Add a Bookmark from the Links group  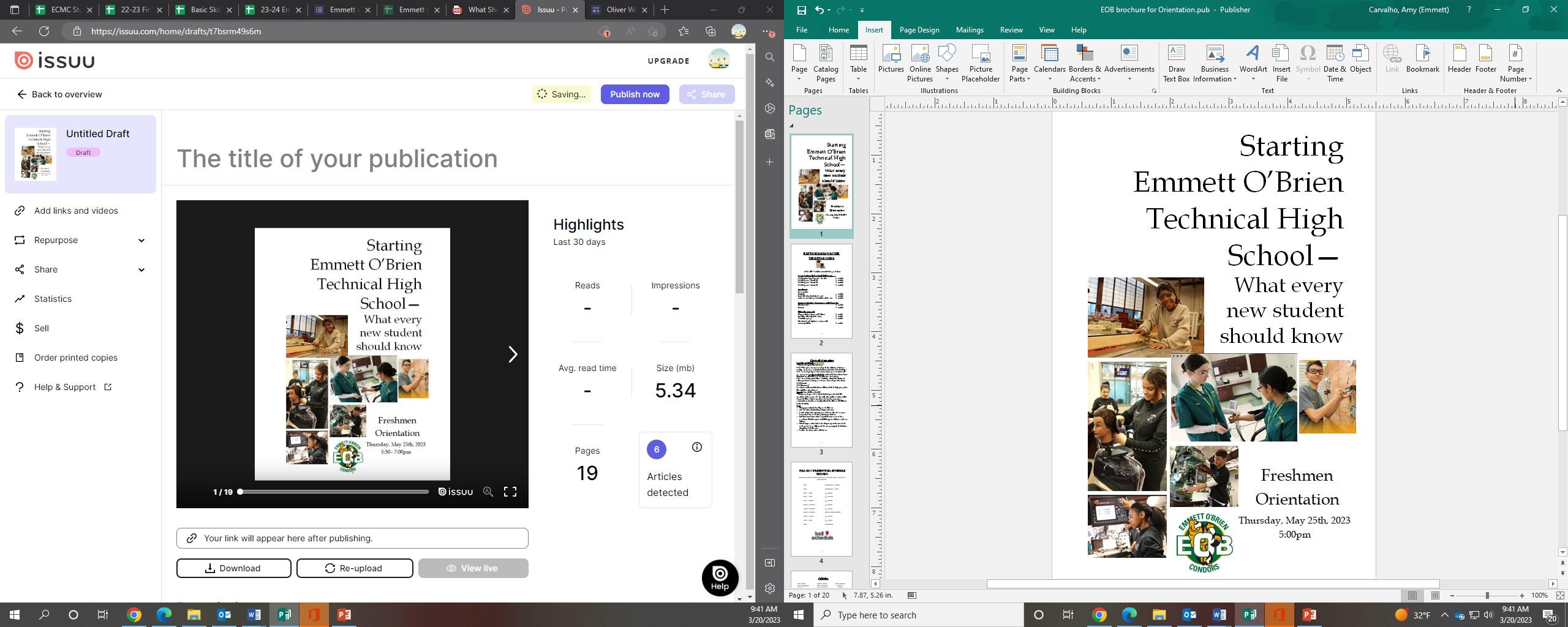point(1422,59)
